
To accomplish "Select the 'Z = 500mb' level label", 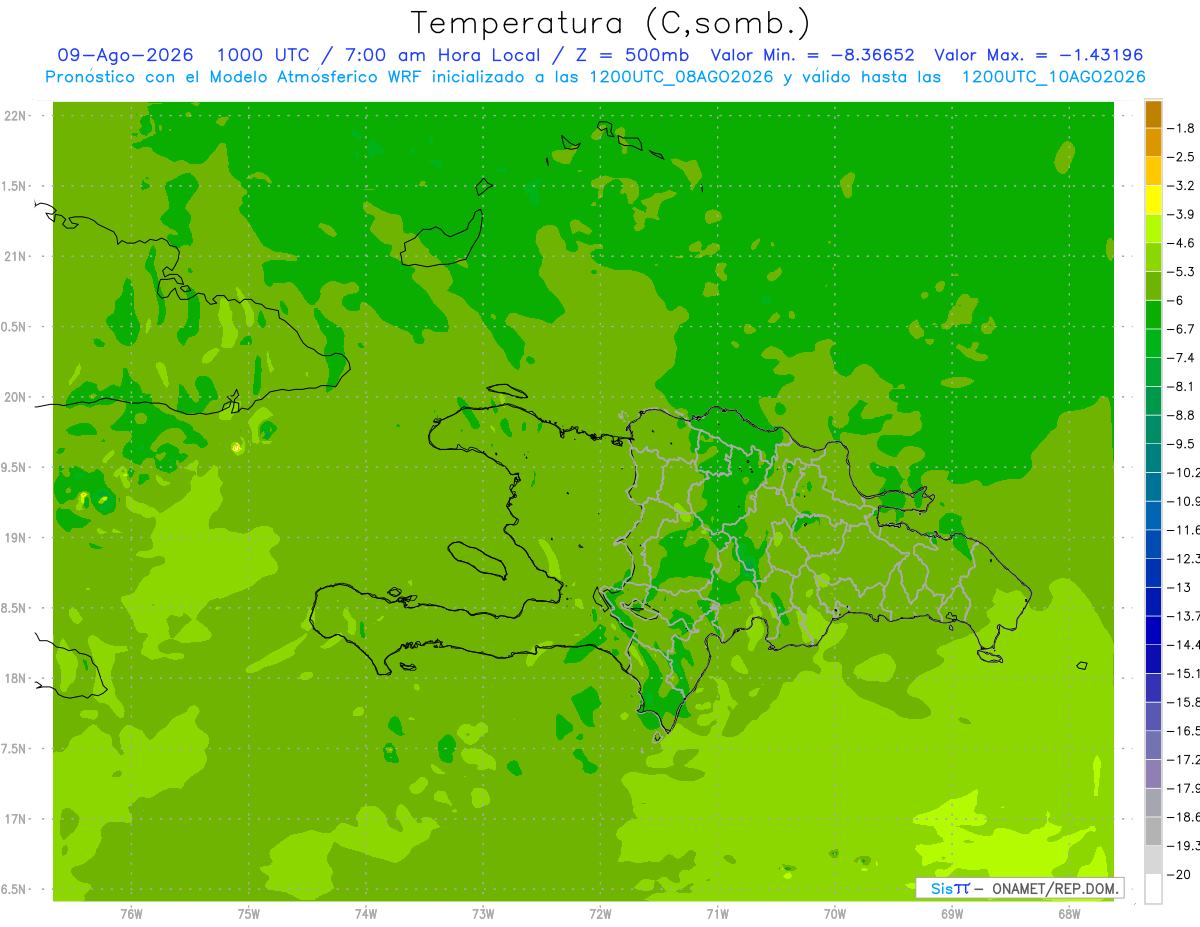I will [x=634, y=55].
